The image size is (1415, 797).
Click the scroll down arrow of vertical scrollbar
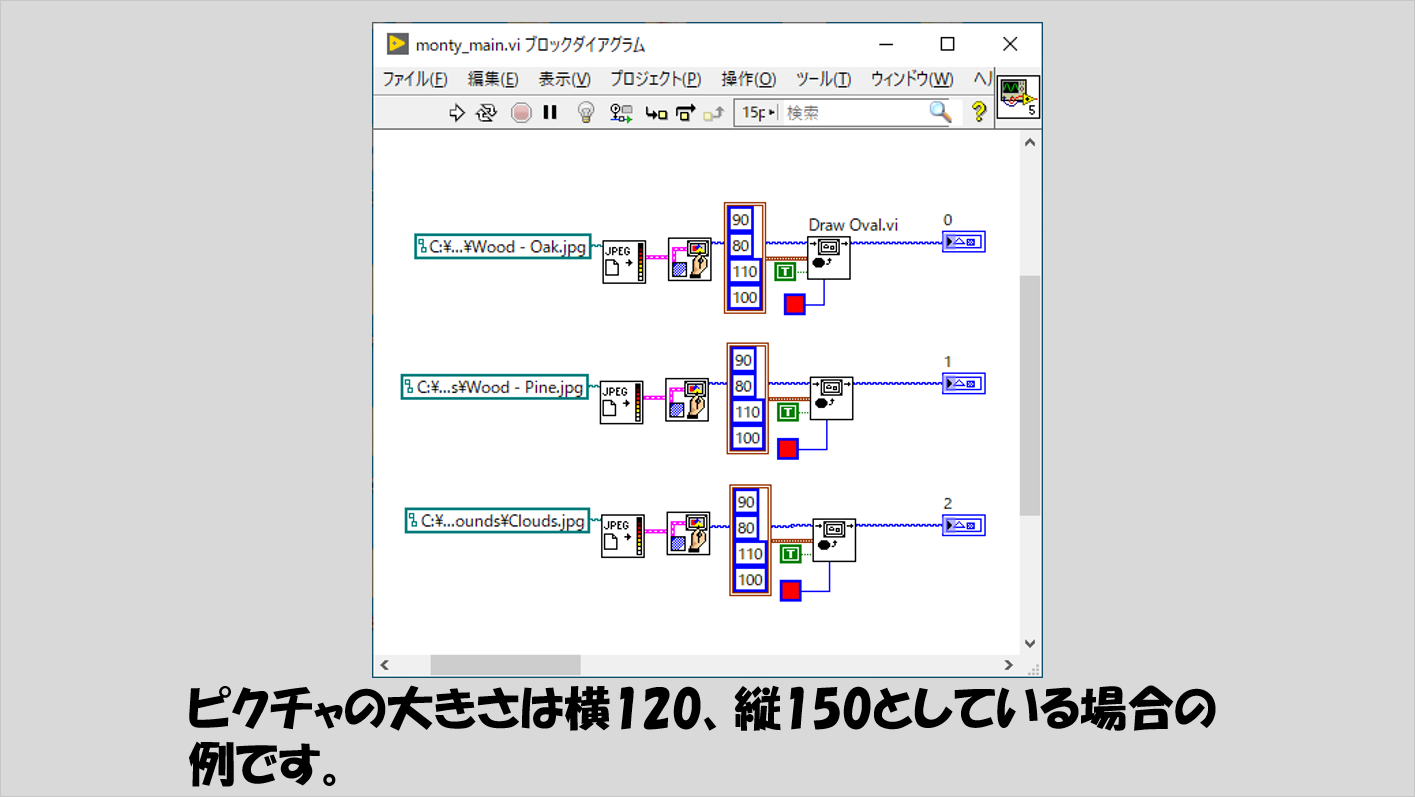tap(1030, 644)
